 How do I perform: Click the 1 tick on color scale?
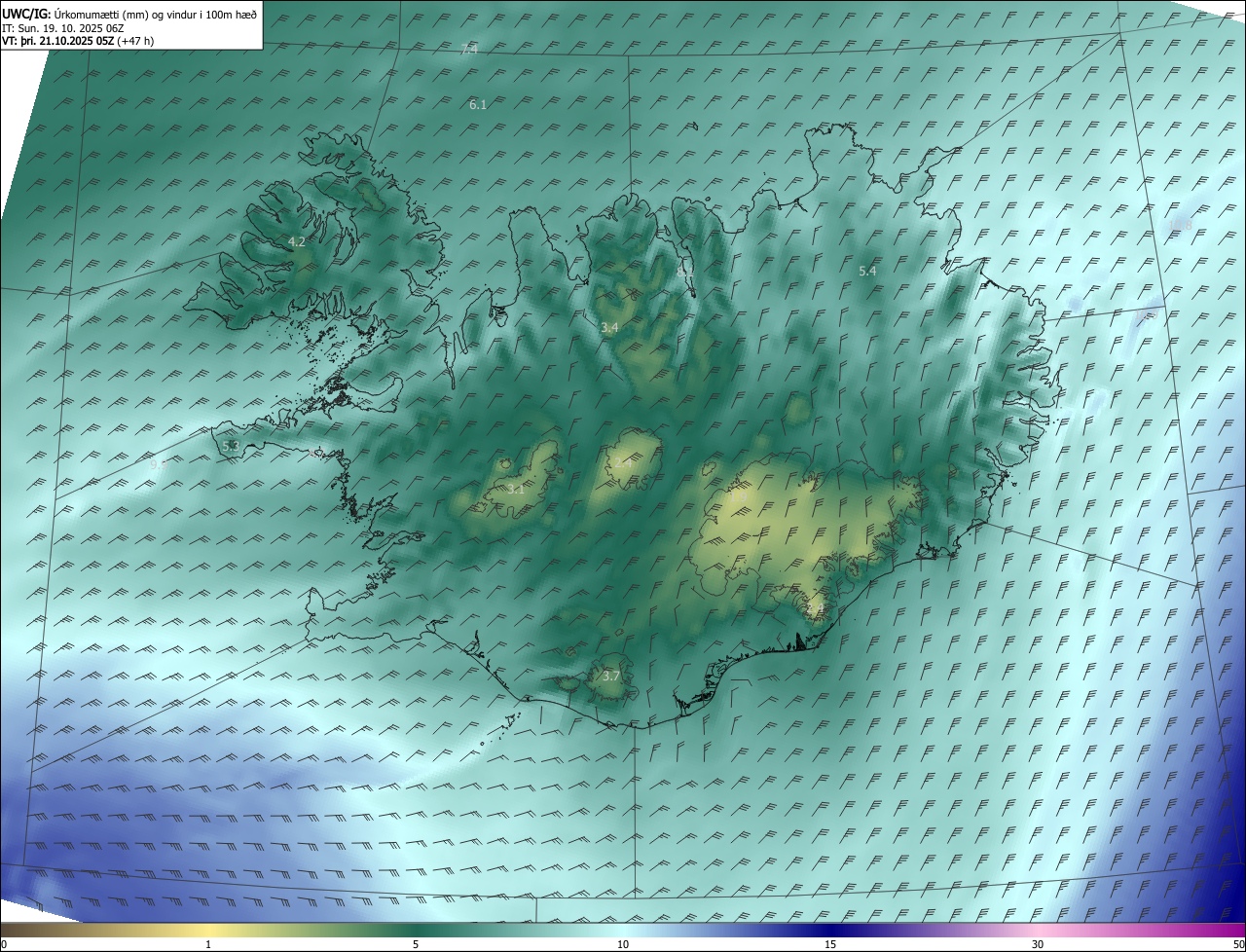(x=208, y=944)
